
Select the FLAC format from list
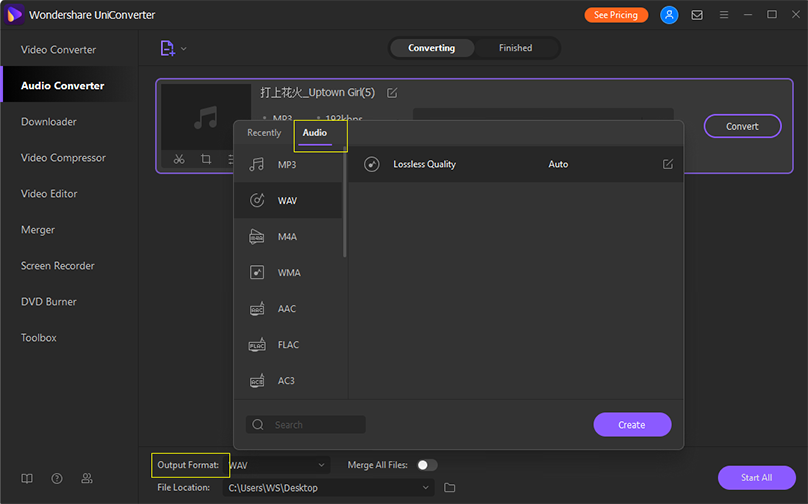(288, 345)
